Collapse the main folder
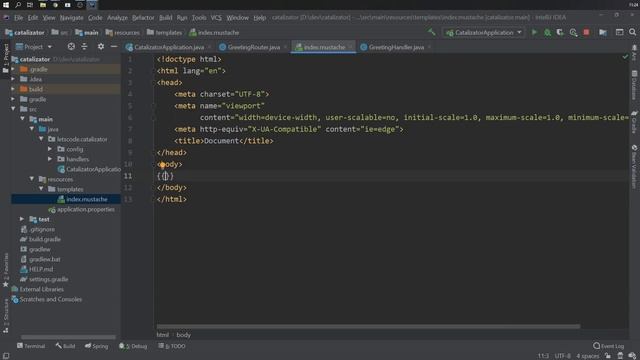Image resolution: width=640 pixels, height=360 pixels. [x=22, y=119]
